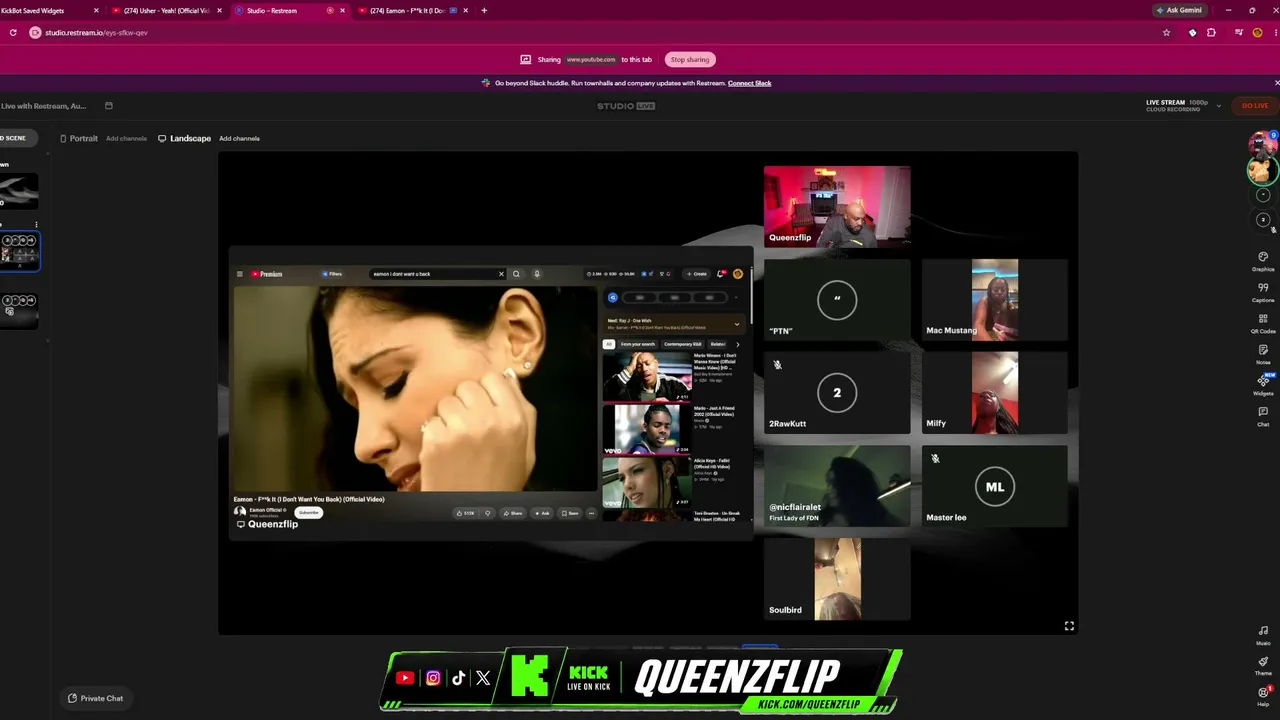Select the Milfy guest tile

point(994,392)
